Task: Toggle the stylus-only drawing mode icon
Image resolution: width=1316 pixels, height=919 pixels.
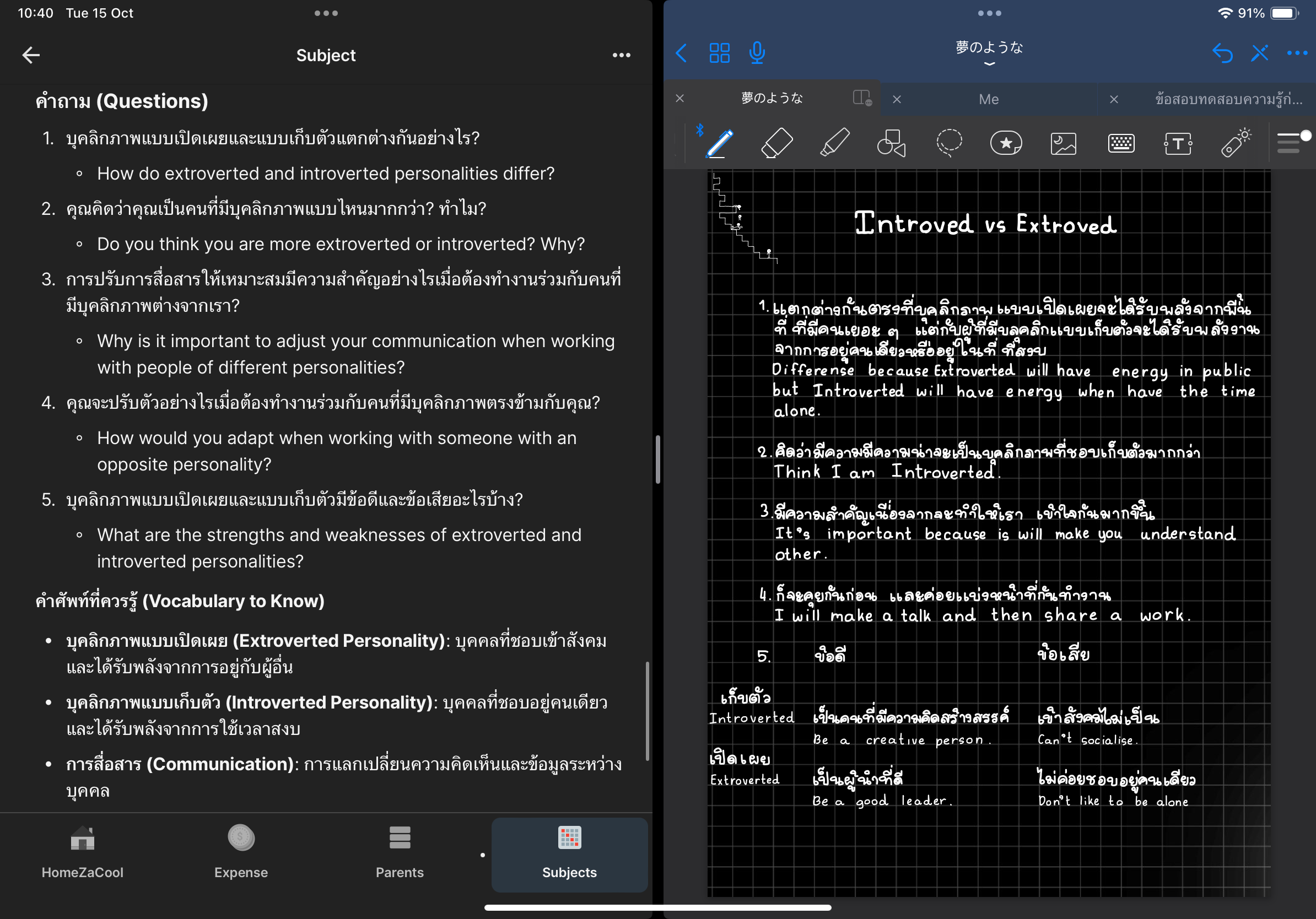Action: [1259, 53]
